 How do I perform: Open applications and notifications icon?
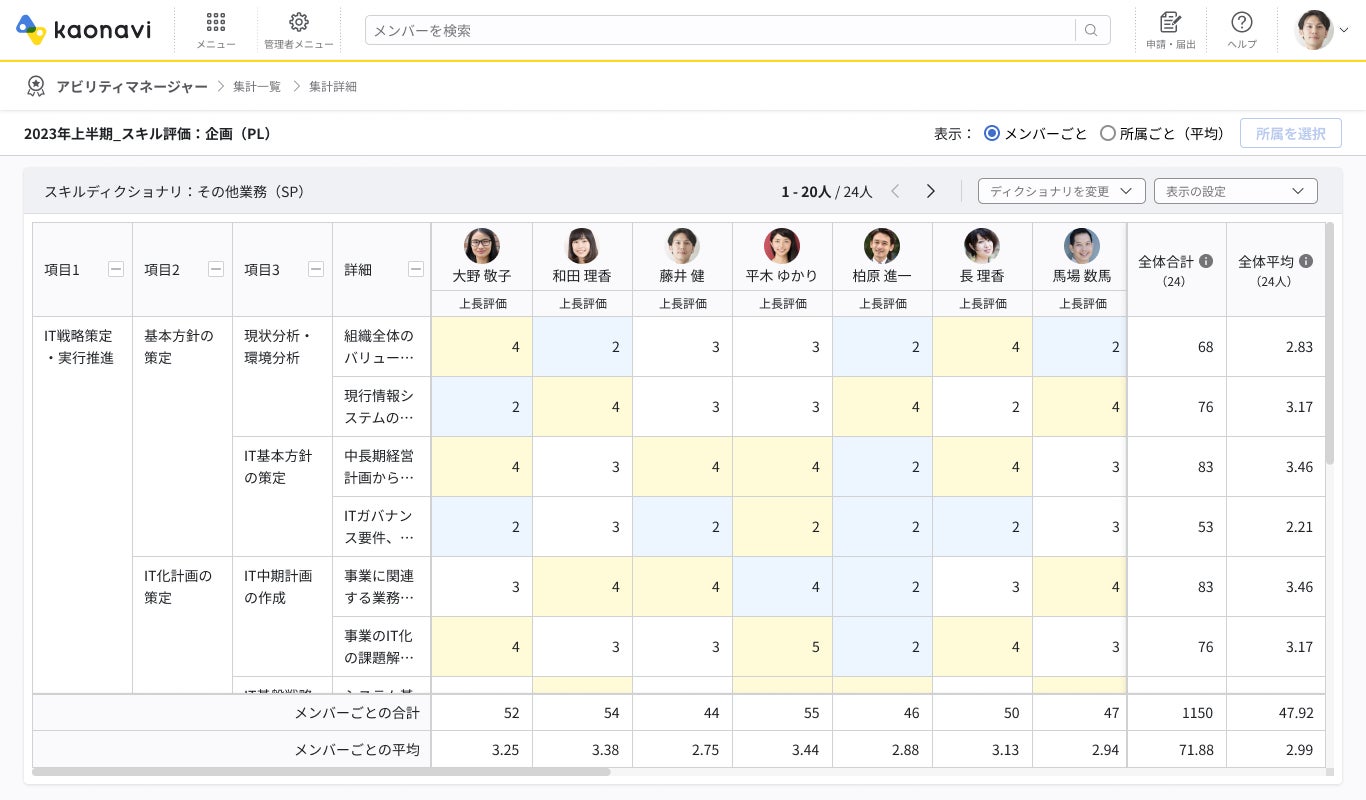[1170, 23]
